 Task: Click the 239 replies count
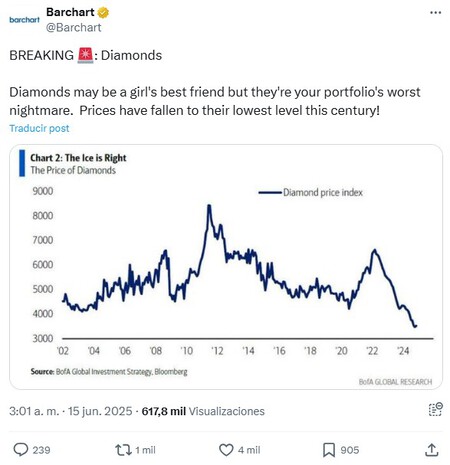(x=41, y=450)
